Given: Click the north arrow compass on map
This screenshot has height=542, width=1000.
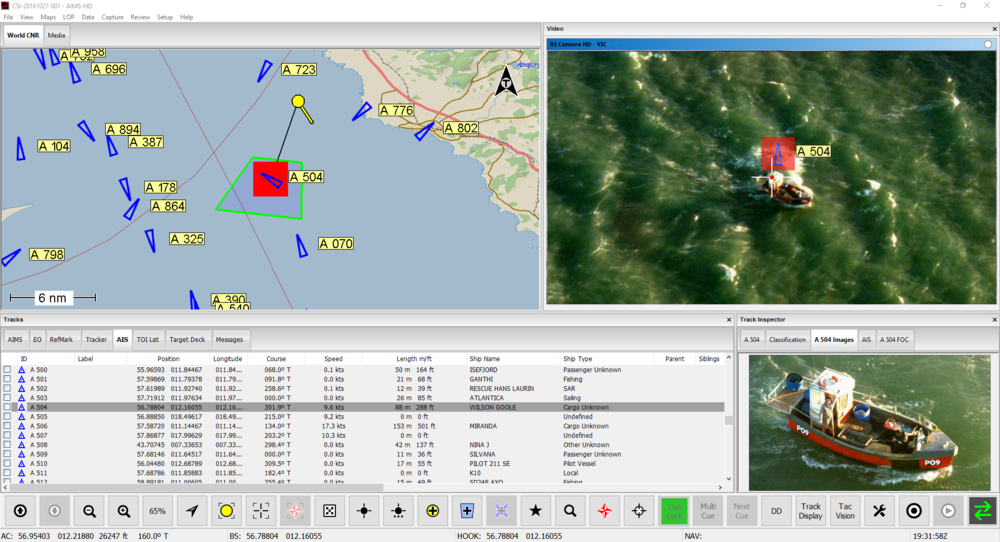Looking at the screenshot, I should 506,81.
